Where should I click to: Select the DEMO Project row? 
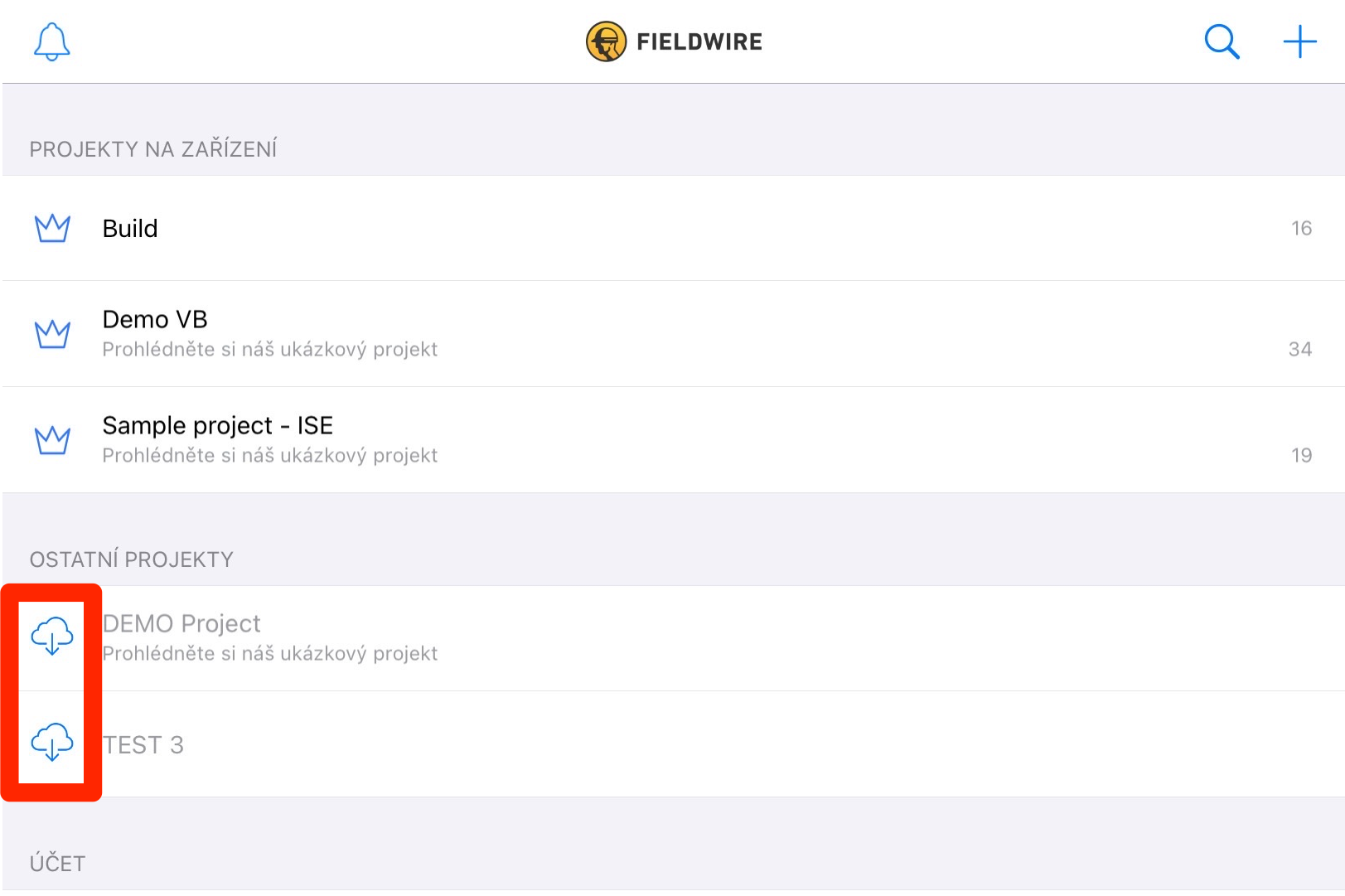tap(181, 624)
